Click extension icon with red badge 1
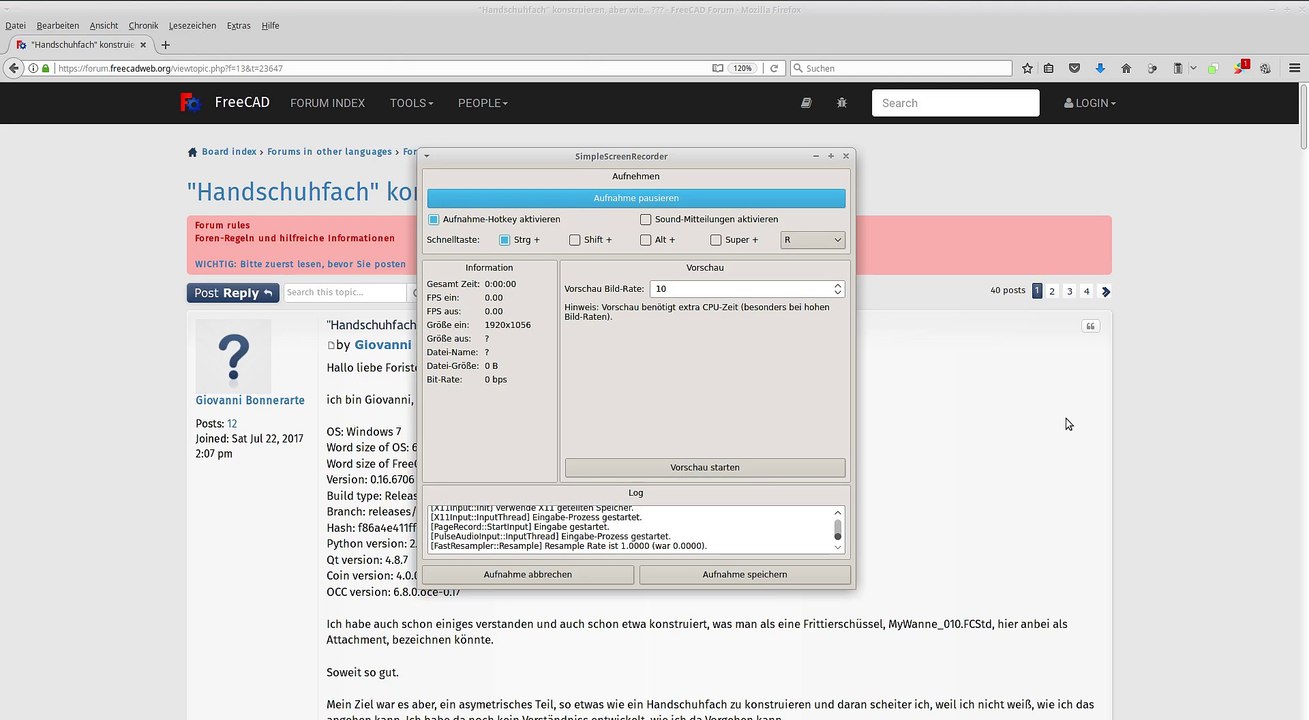Viewport: 1309px width, 720px height. pyautogui.click(x=1241, y=67)
